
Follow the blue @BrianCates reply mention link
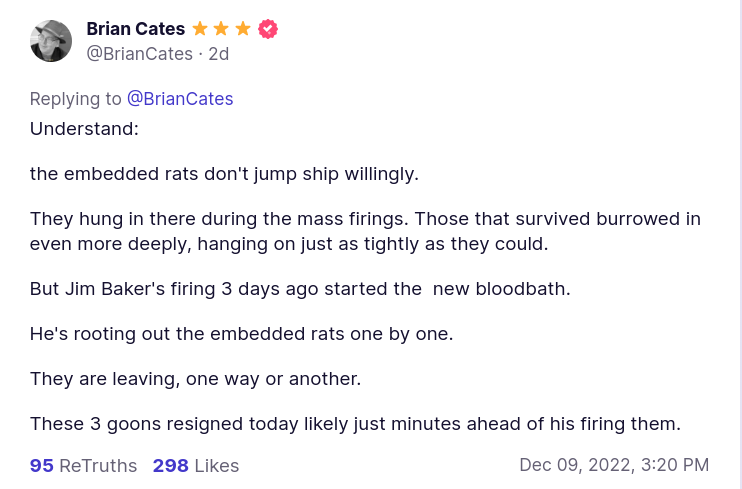tap(180, 99)
